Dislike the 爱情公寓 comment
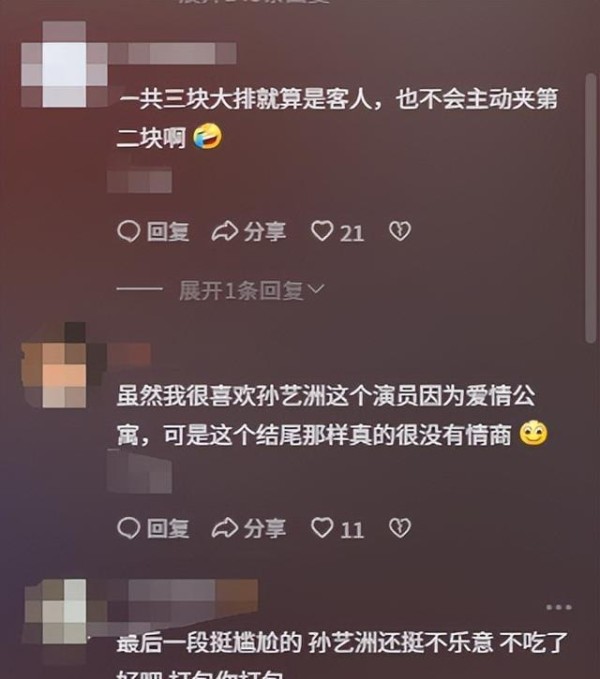600x679 pixels. coord(400,528)
